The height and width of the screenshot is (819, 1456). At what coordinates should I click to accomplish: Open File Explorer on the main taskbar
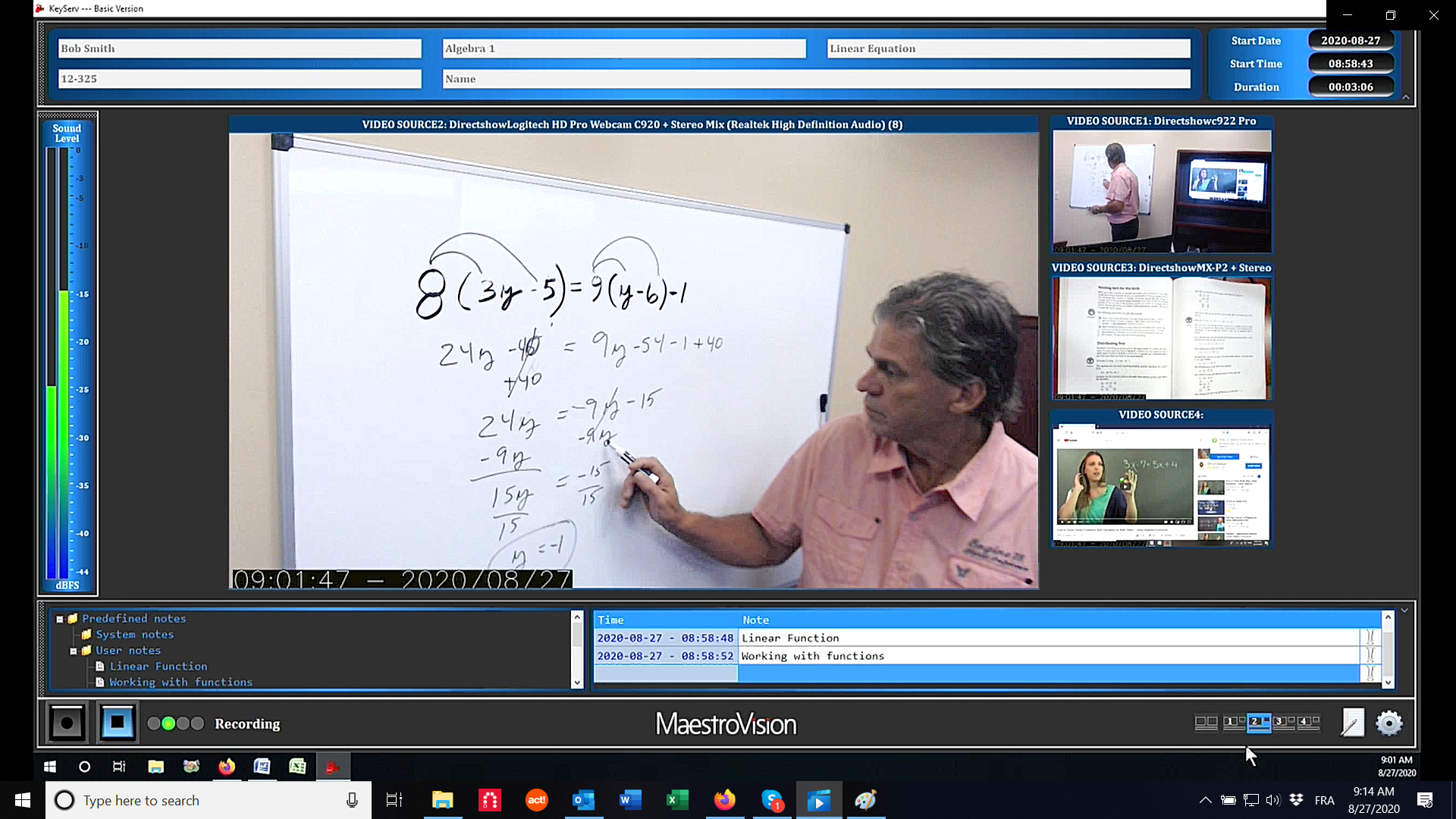click(442, 800)
